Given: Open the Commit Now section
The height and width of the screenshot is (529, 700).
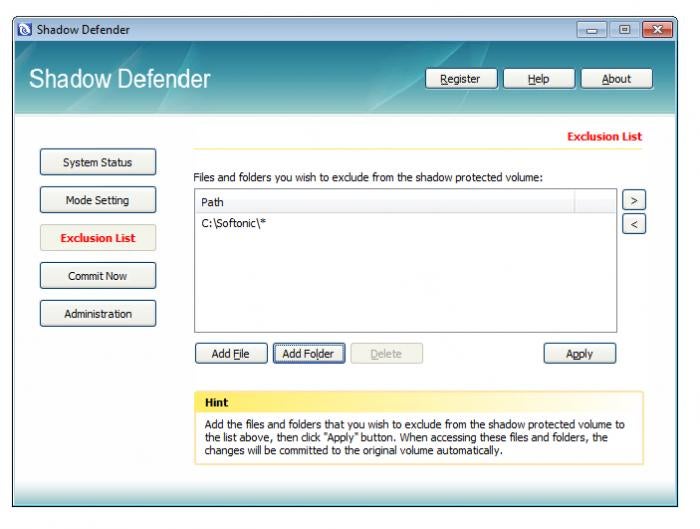Looking at the screenshot, I should click(x=98, y=276).
